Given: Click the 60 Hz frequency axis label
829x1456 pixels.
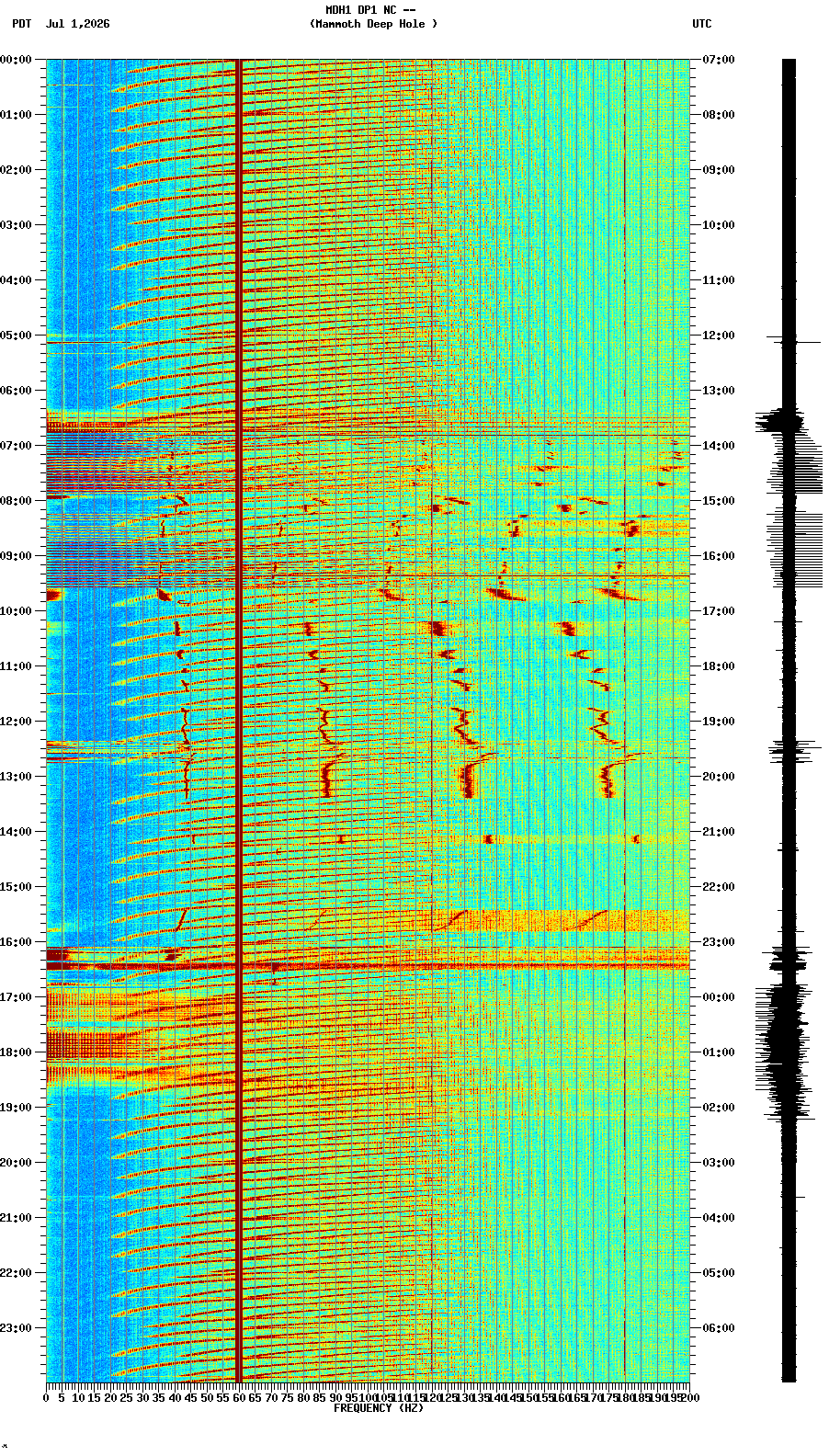Looking at the screenshot, I should (239, 1397).
